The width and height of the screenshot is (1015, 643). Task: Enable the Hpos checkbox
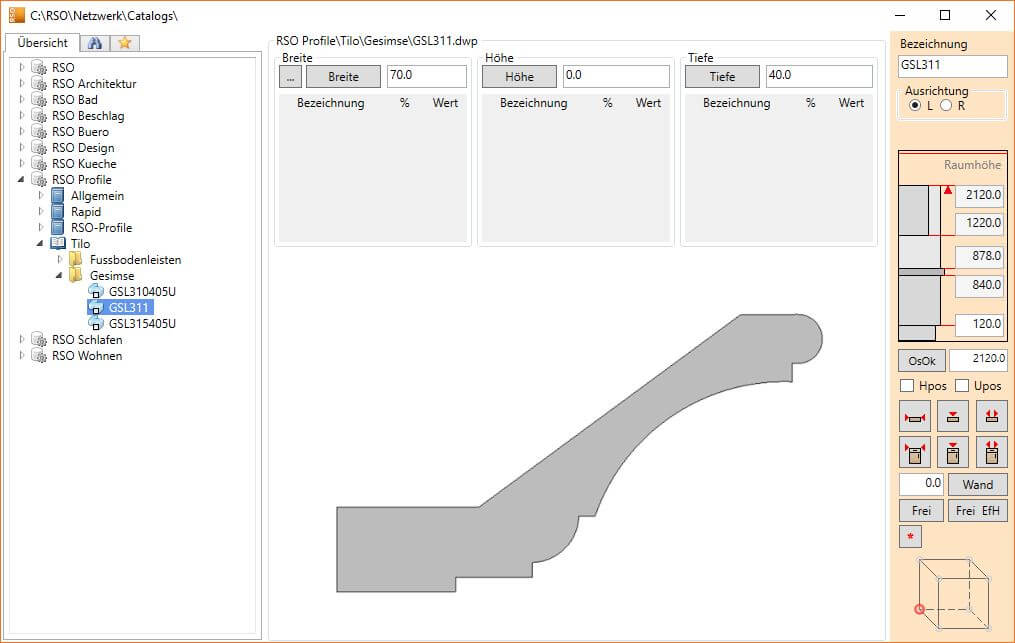point(907,386)
